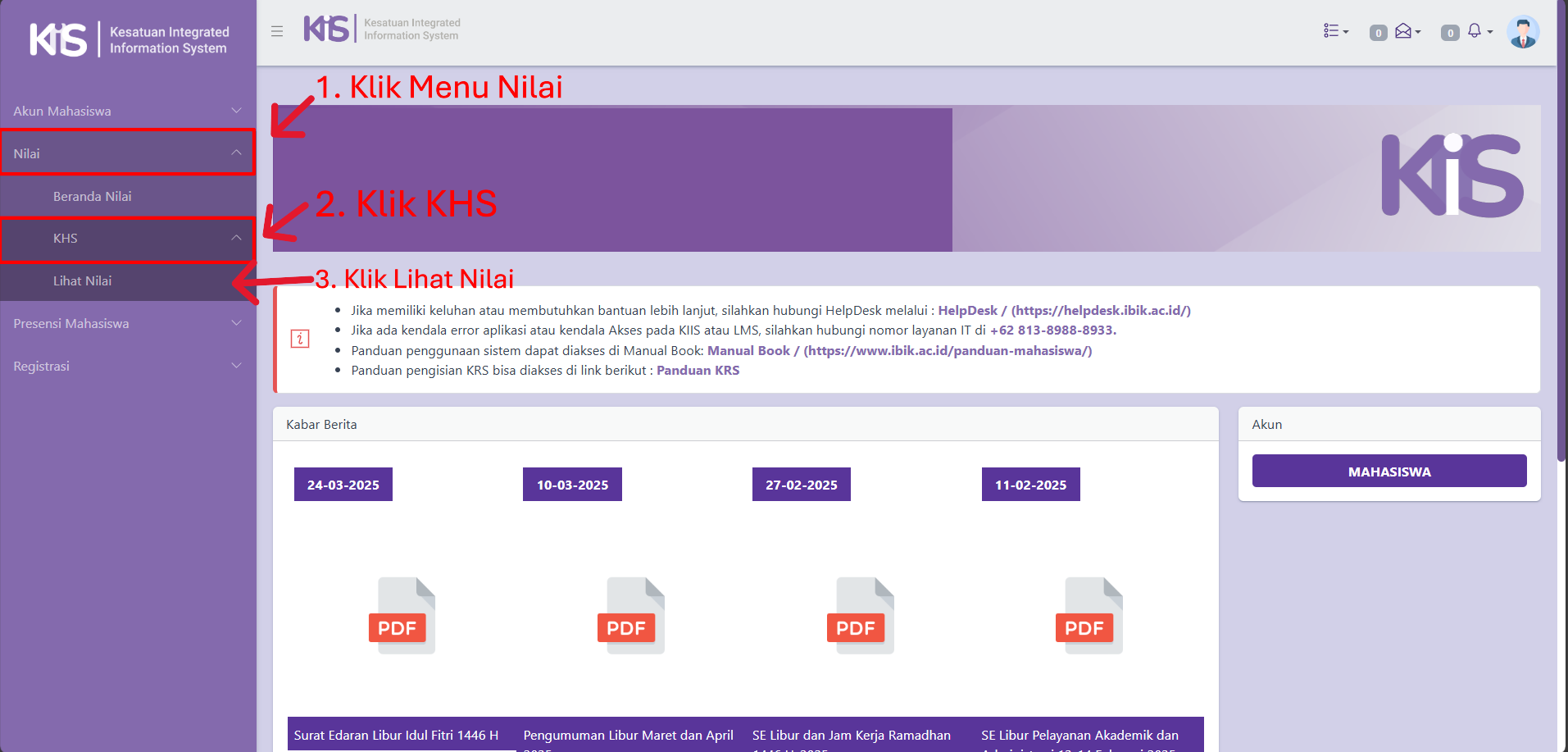Open the Panduan KRS link
The width and height of the screenshot is (1568, 752).
coord(698,371)
